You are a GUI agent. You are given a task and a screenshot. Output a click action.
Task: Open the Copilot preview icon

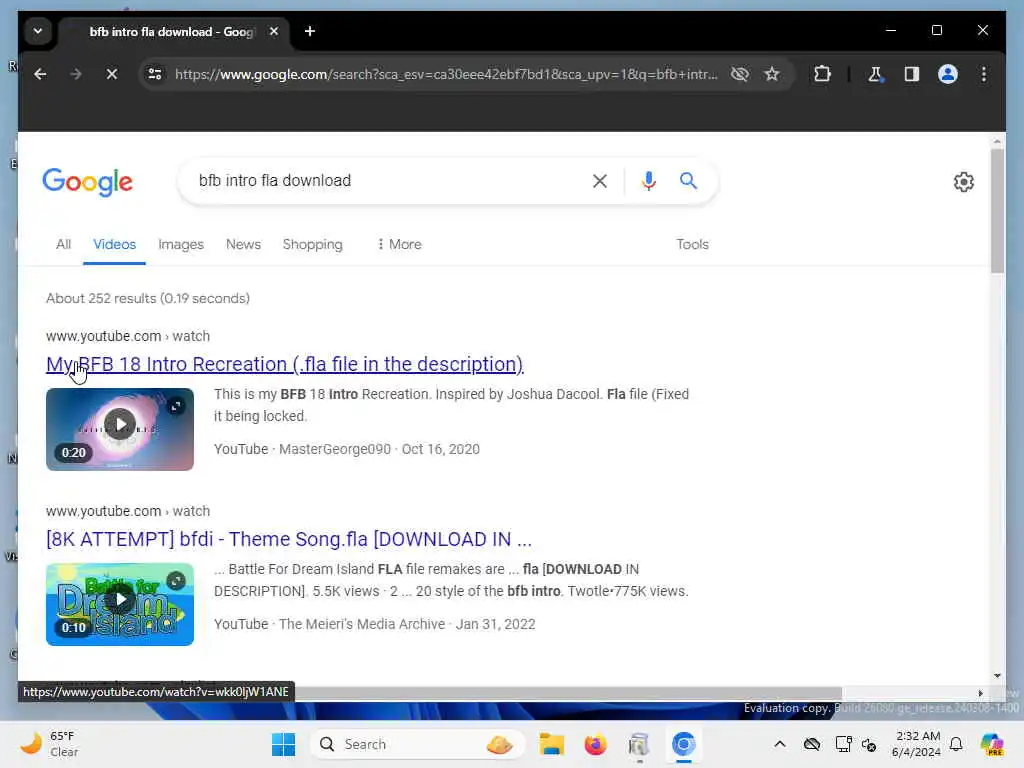(x=991, y=744)
